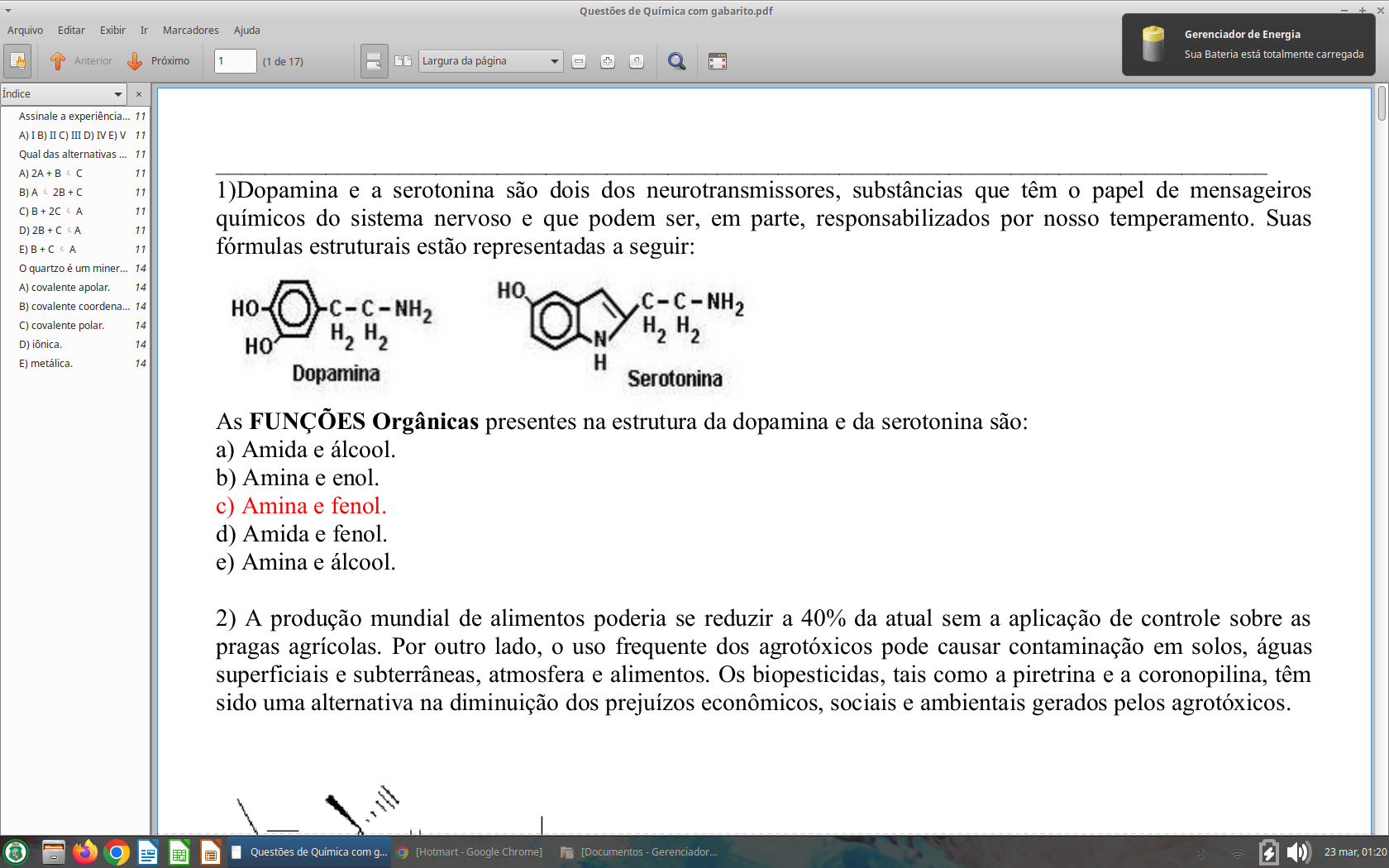Launch Firefox from the taskbar
Image resolution: width=1389 pixels, height=868 pixels.
(x=84, y=851)
